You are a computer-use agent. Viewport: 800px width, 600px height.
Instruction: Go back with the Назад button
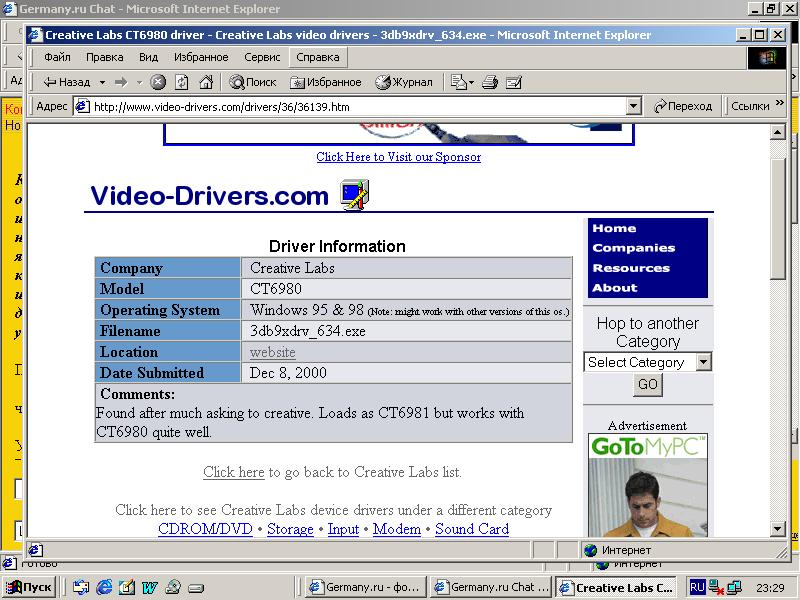pyautogui.click(x=67, y=82)
